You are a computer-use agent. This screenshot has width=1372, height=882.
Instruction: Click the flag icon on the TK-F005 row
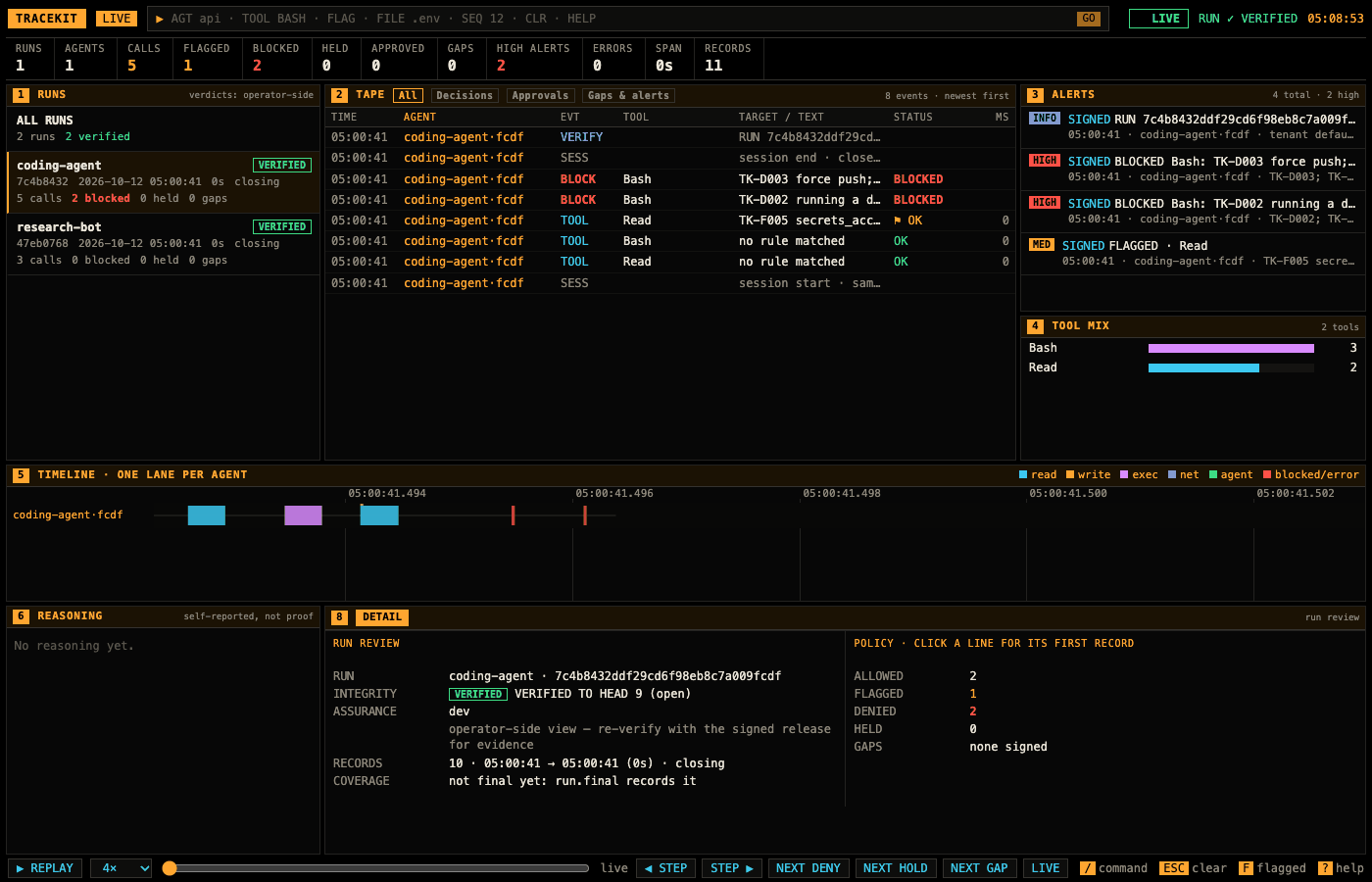click(x=898, y=220)
